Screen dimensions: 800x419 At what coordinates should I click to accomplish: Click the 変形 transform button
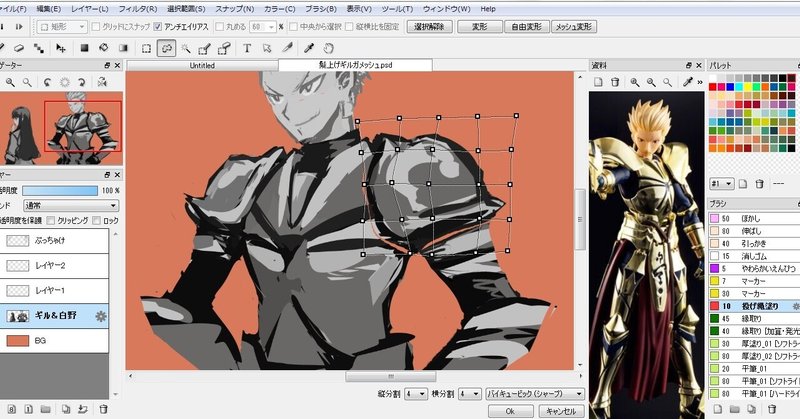pos(480,27)
